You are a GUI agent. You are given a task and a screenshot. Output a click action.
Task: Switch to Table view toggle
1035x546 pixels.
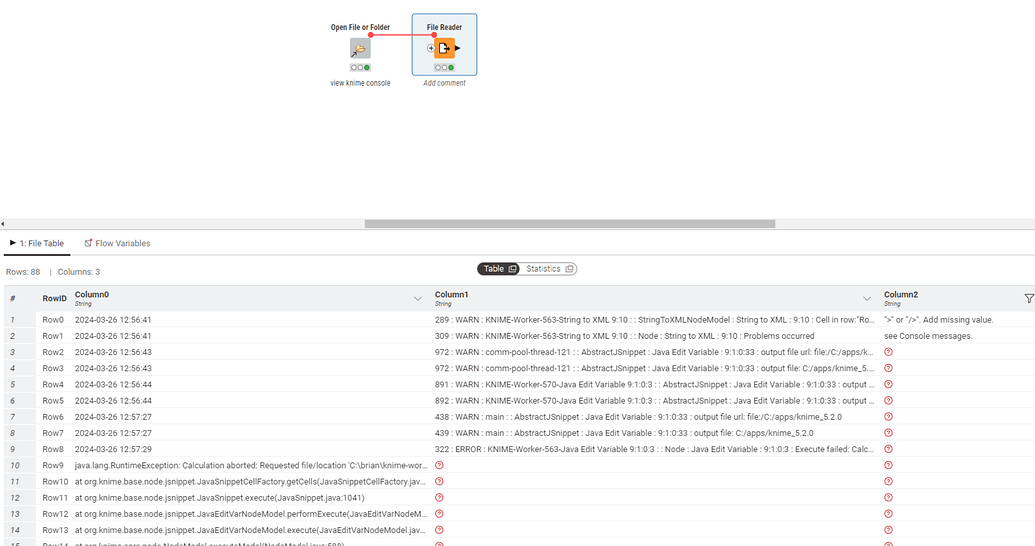[498, 269]
